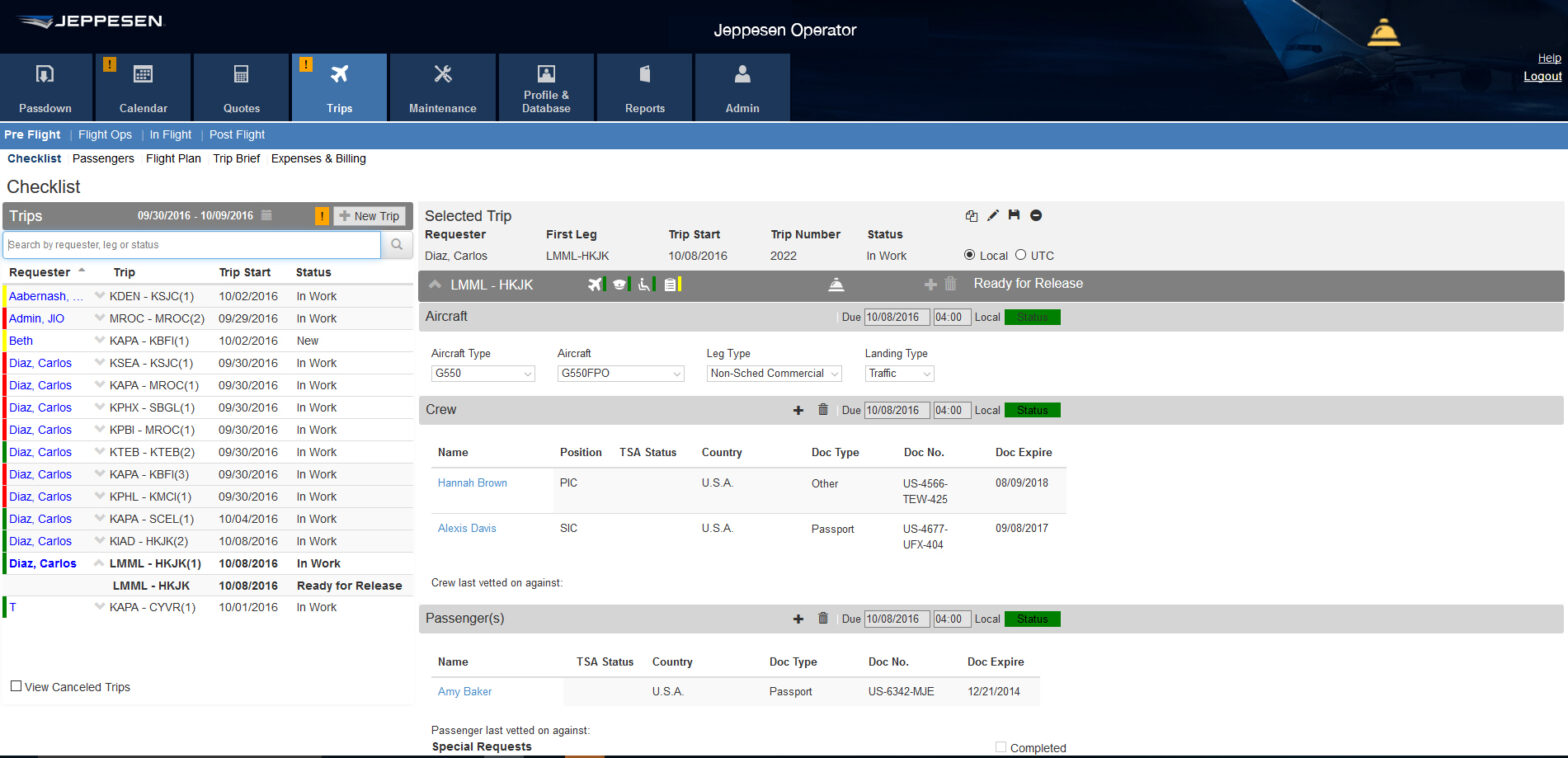Click the passenger seat icon on the leg bar
1568x758 pixels.
pyautogui.click(x=645, y=284)
